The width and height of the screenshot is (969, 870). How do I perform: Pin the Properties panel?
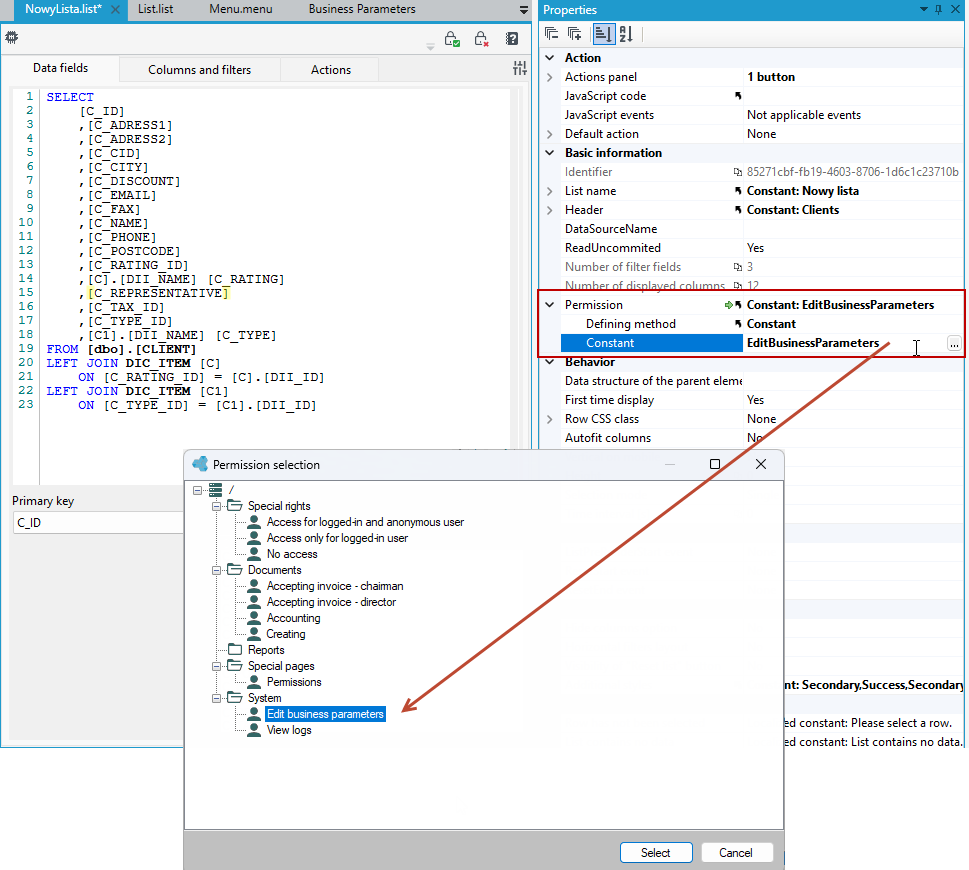pos(939,9)
